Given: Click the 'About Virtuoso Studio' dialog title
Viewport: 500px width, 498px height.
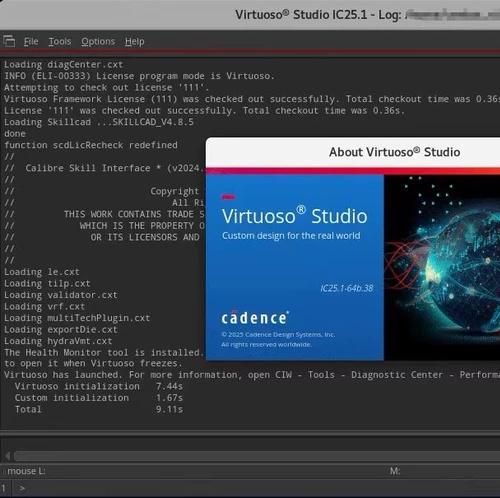Looking at the screenshot, I should [x=395, y=152].
